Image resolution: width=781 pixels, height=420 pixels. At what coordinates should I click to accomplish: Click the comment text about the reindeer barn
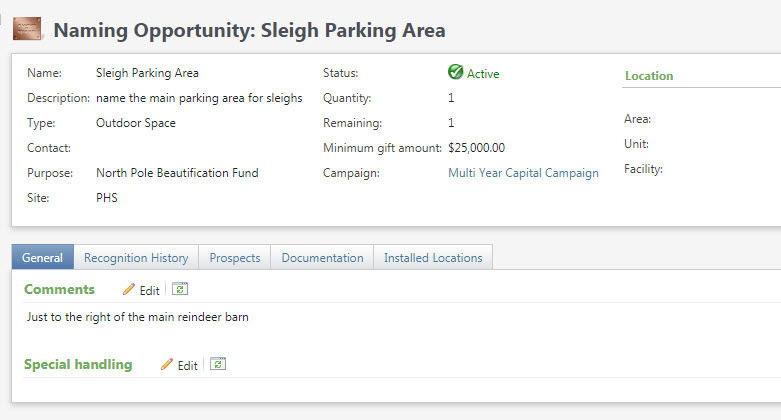[x=137, y=318]
